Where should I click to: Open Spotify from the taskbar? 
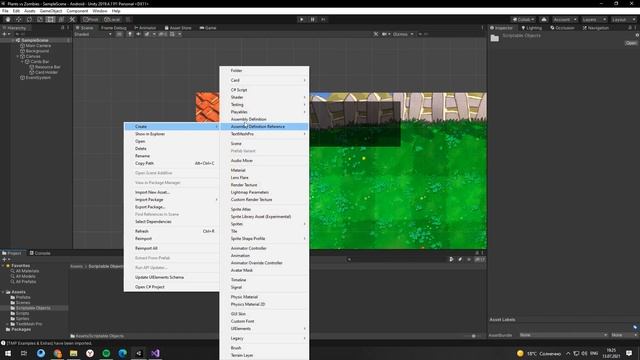[106, 353]
